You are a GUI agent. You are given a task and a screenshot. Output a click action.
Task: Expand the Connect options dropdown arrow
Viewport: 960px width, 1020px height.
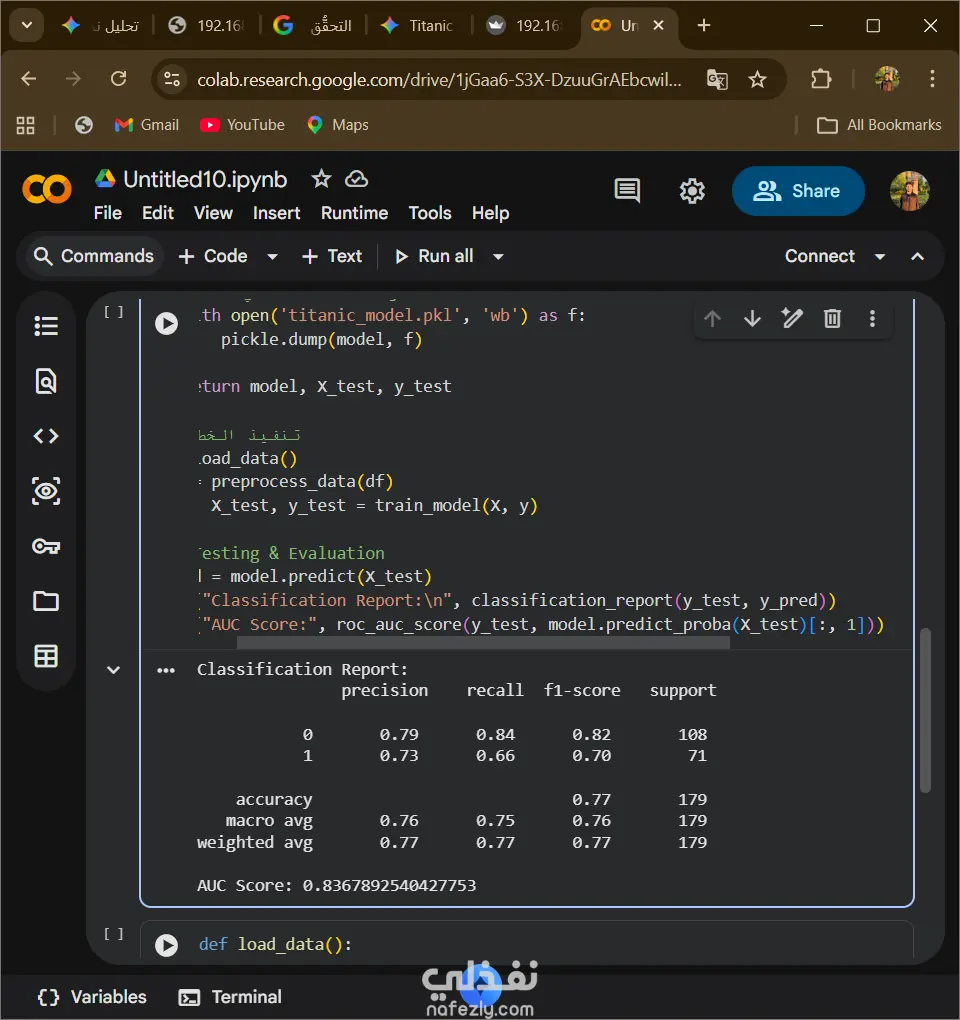879,256
